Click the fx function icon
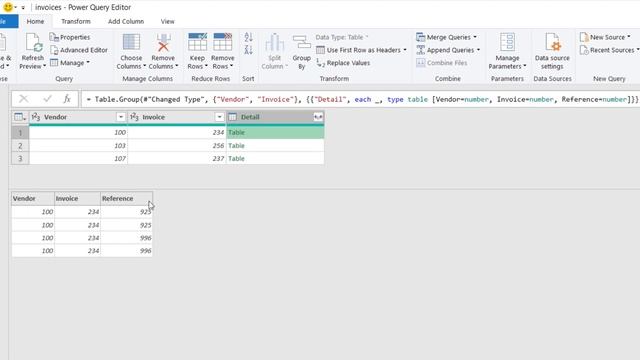This screenshot has width=640, height=360. pos(67,99)
